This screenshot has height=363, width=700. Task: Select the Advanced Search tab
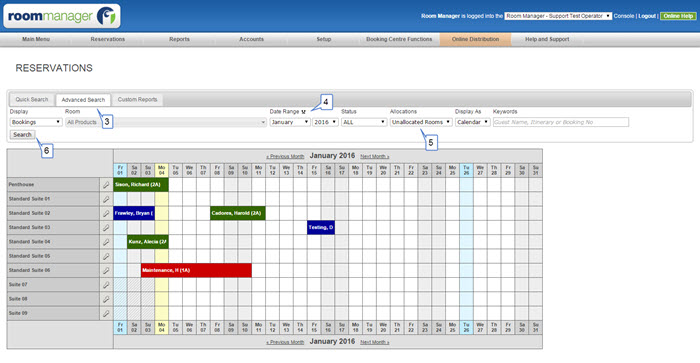click(83, 100)
